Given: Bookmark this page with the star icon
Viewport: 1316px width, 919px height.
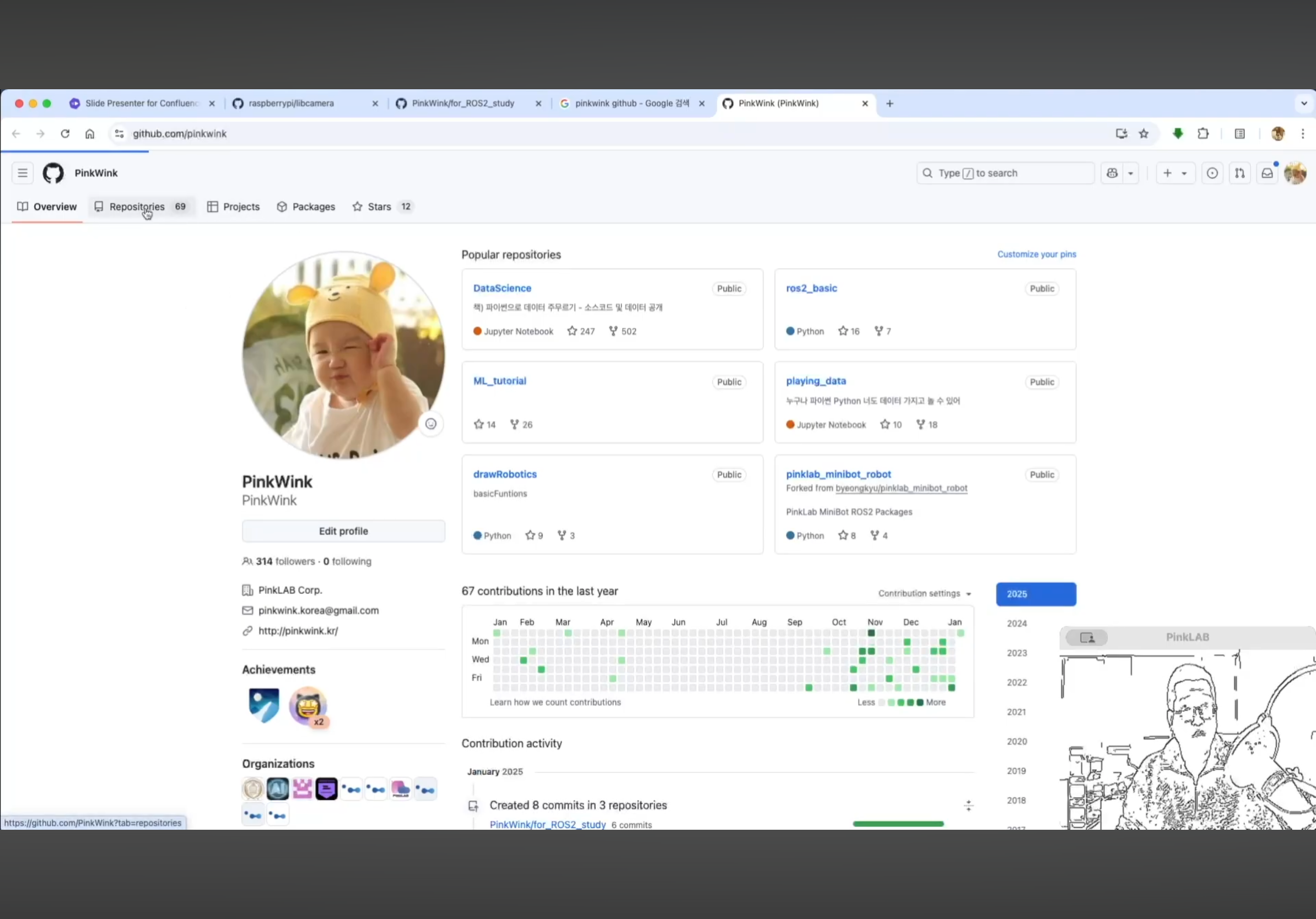Looking at the screenshot, I should pyautogui.click(x=1144, y=133).
